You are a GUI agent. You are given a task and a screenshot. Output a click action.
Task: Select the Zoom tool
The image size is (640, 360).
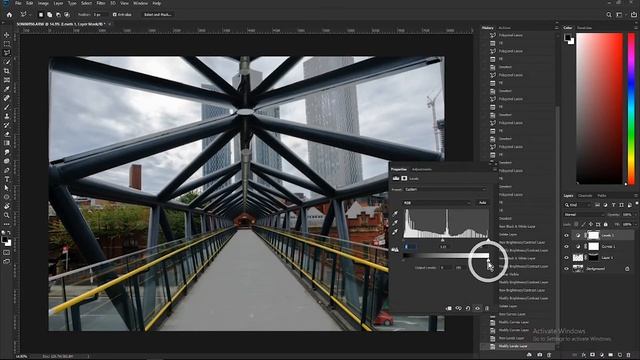tap(7, 215)
